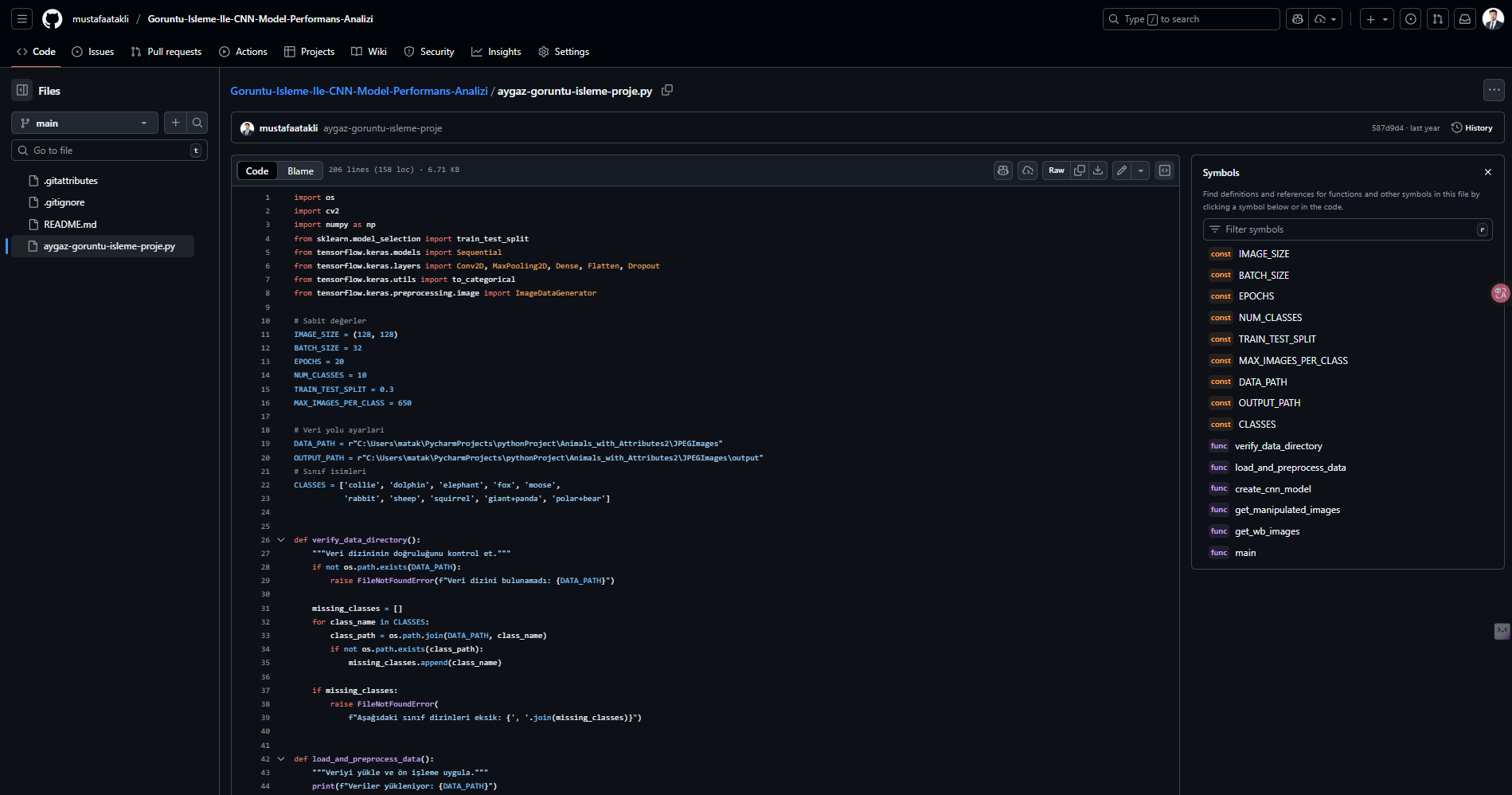
Task: Download the raw file
Action: pyautogui.click(x=1098, y=170)
